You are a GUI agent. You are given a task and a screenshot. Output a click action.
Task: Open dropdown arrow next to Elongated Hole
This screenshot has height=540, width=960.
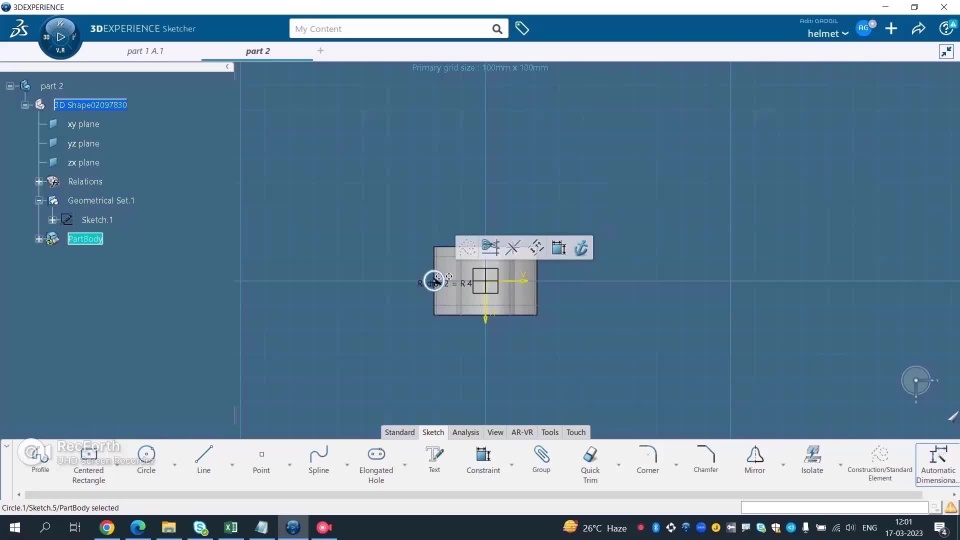[405, 465]
